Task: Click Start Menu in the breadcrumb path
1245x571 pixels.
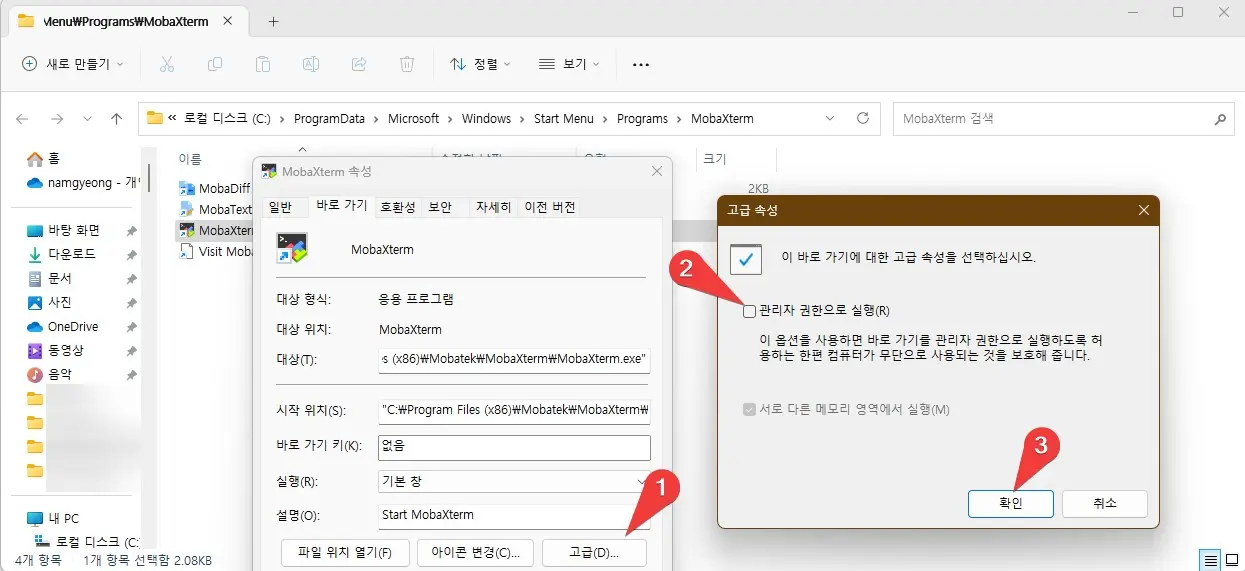Action: 563,118
